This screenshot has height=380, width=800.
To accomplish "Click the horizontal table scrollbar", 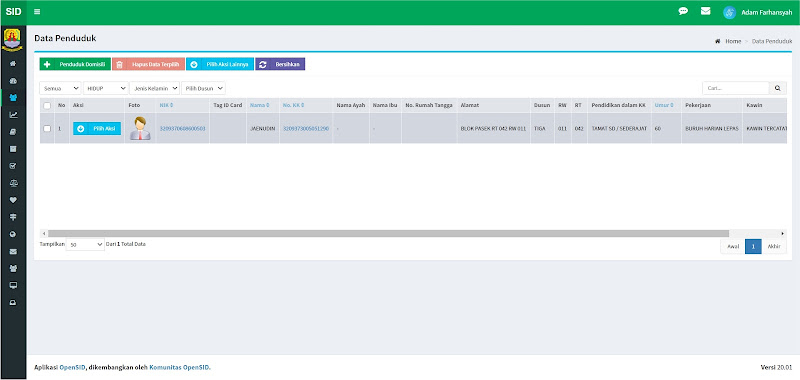I will [389, 234].
